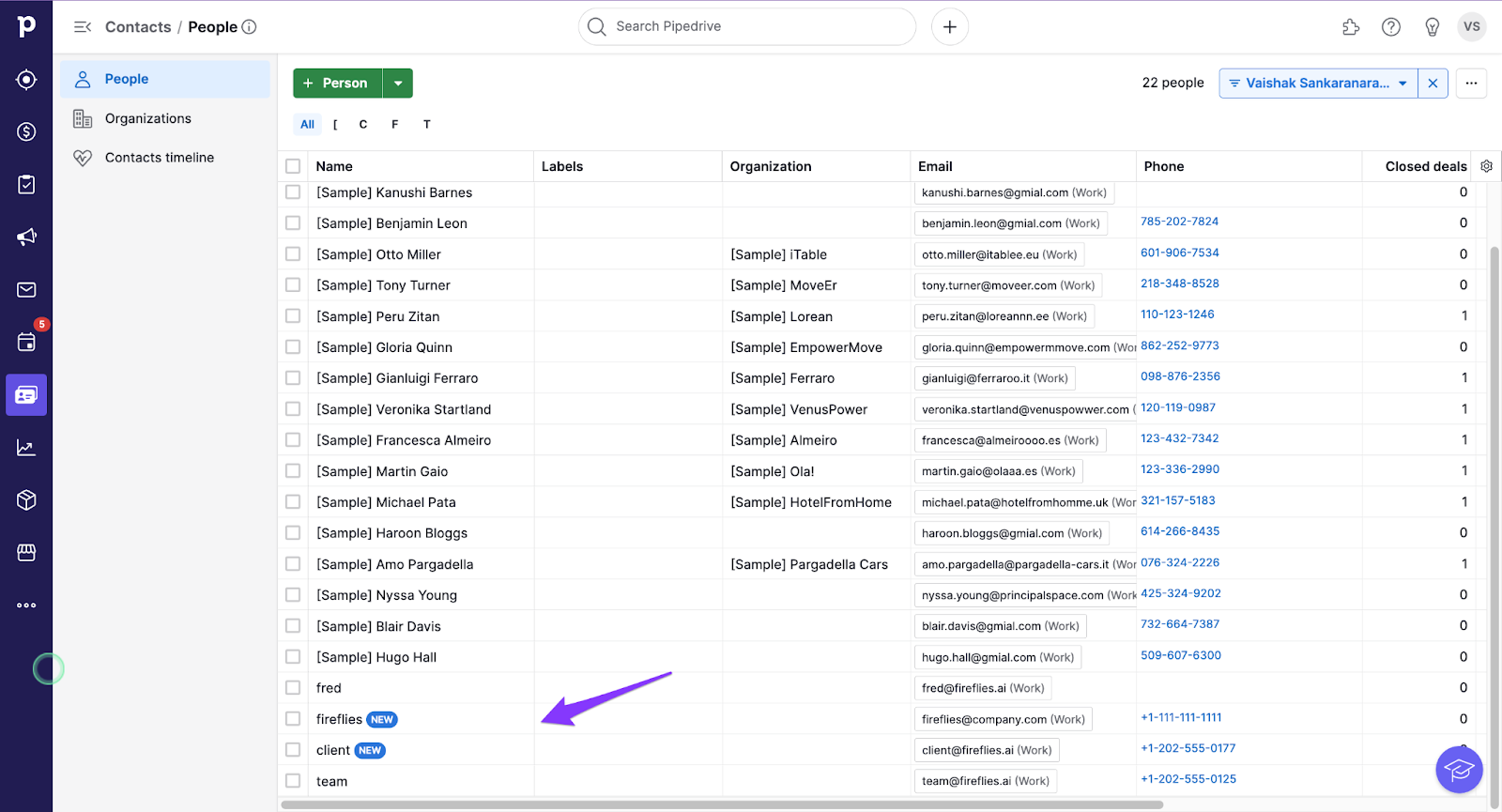
Task: Collapse the navigation menu icon
Action: coord(83,27)
